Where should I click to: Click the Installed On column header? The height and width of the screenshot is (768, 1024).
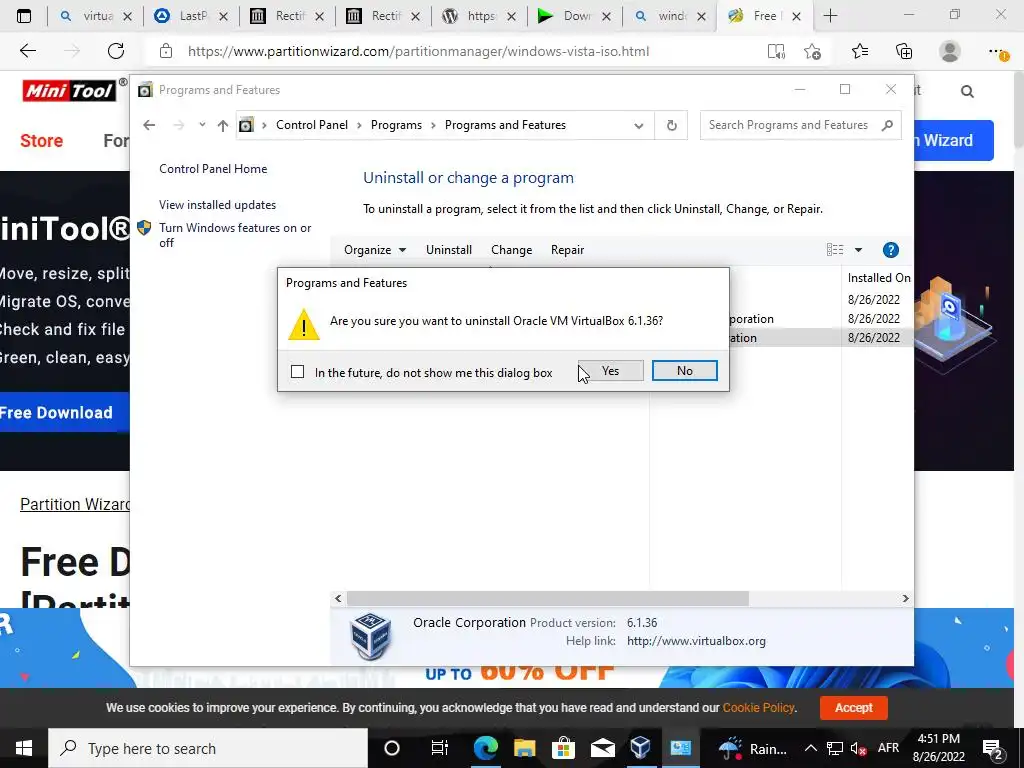coord(878,278)
